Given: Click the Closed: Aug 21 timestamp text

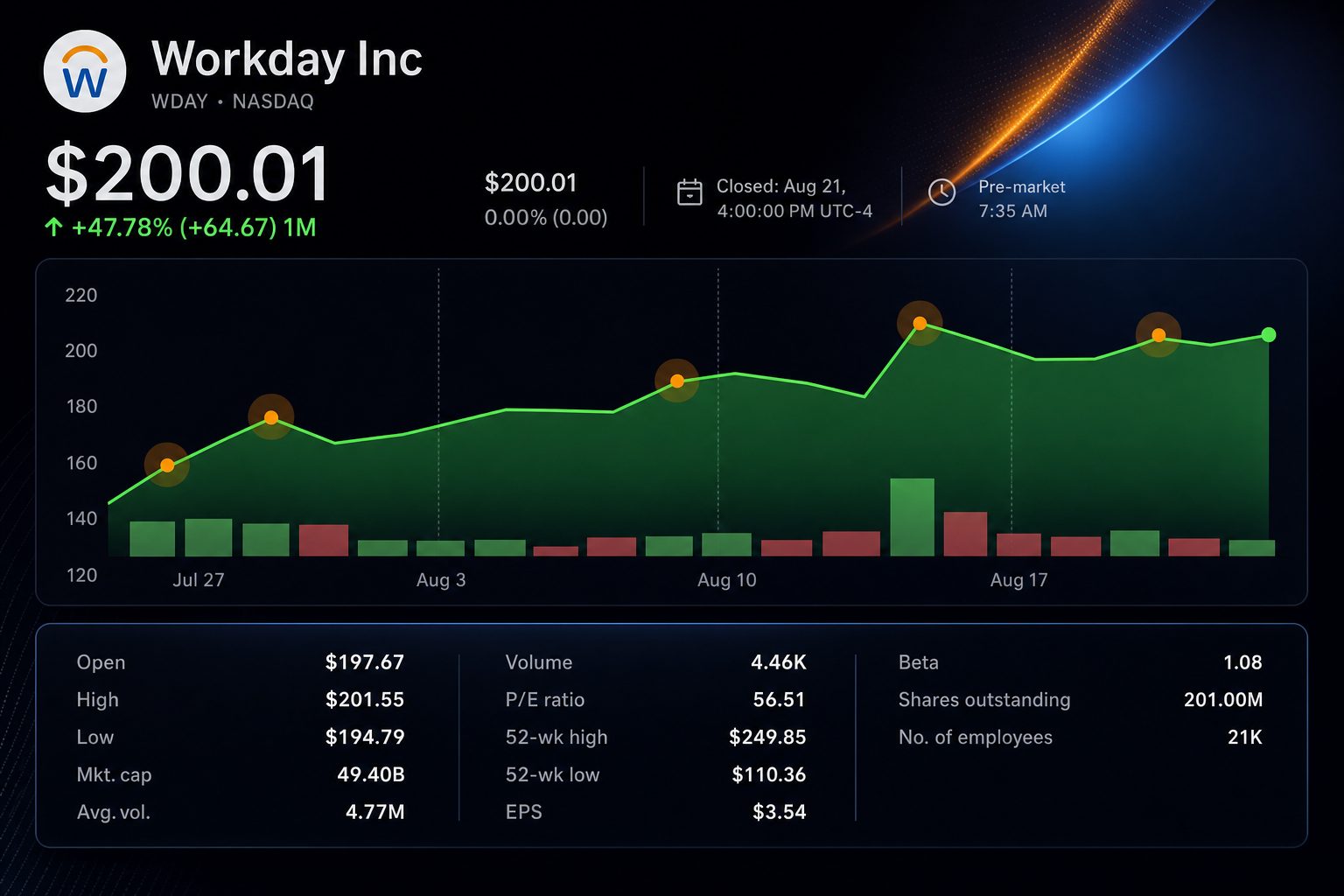Looking at the screenshot, I should click(794, 199).
